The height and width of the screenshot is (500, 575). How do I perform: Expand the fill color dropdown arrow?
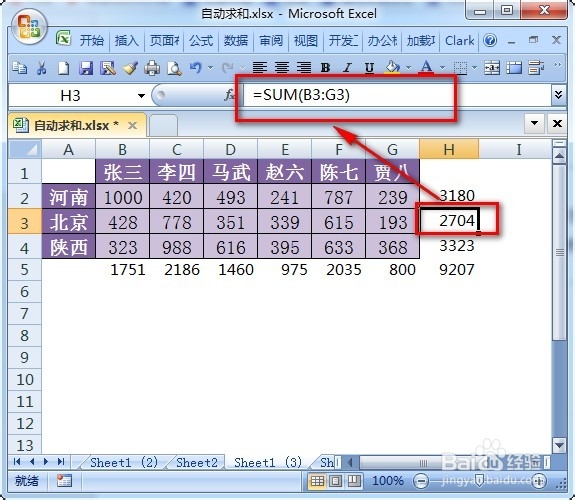tap(408, 67)
